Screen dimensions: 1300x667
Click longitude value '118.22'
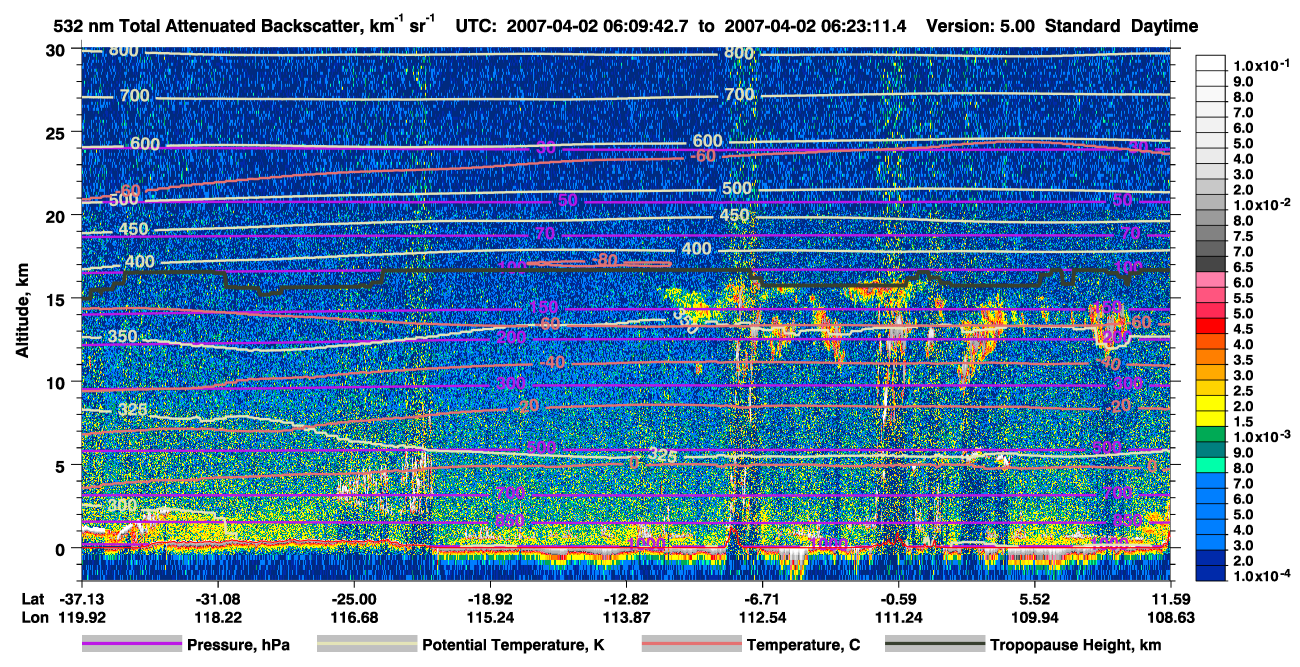tap(217, 619)
